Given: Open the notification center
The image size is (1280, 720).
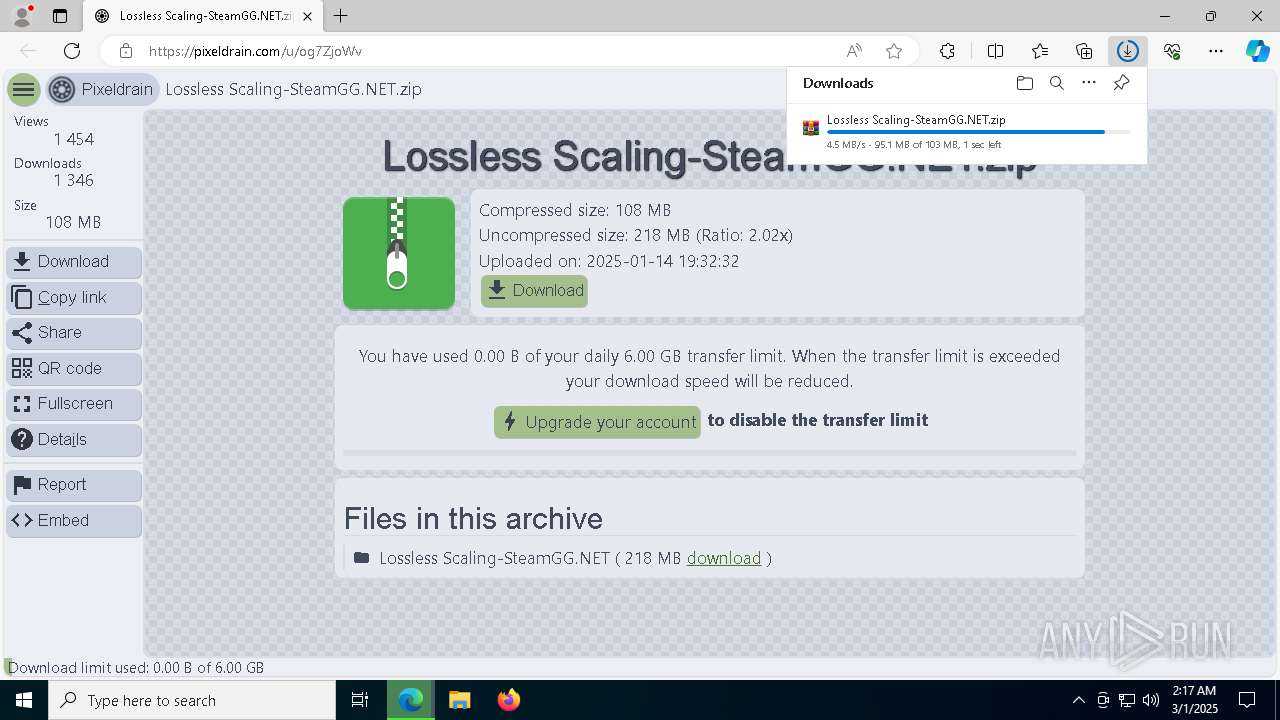Looking at the screenshot, I should pyautogui.click(x=1247, y=700).
